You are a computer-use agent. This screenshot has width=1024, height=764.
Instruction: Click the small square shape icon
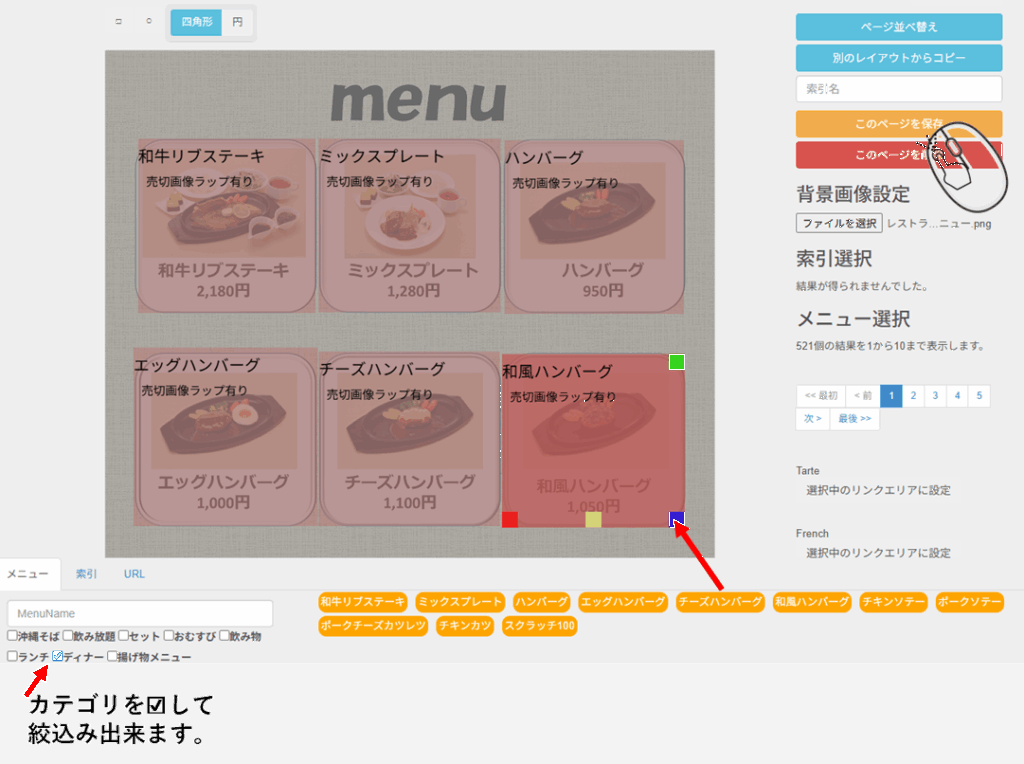pos(119,21)
